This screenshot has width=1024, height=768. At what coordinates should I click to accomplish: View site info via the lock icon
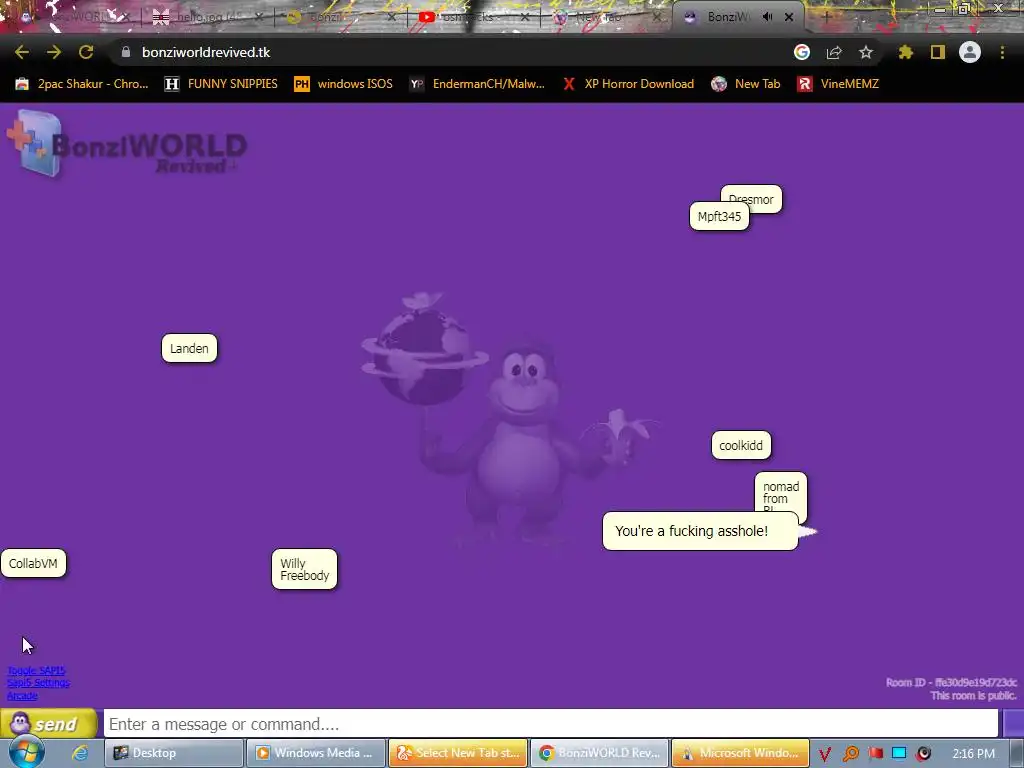126,52
